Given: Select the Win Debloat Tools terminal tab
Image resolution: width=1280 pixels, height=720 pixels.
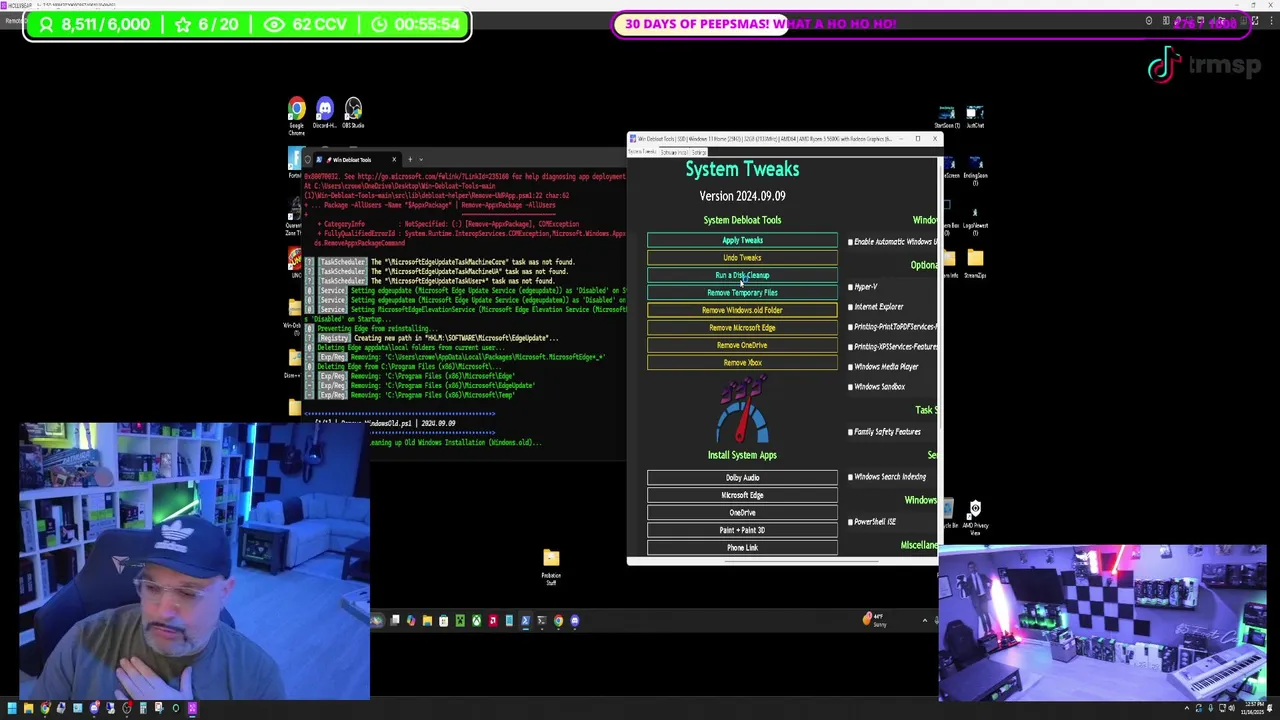Looking at the screenshot, I should pyautogui.click(x=352, y=160).
